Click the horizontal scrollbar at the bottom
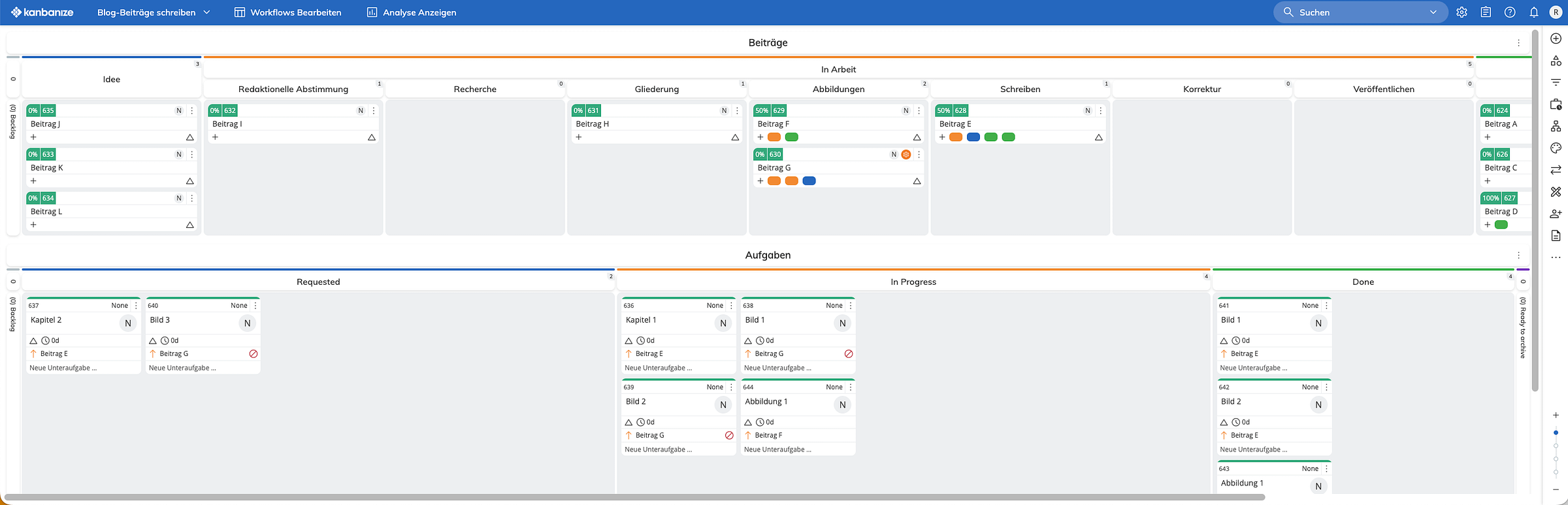 634,498
